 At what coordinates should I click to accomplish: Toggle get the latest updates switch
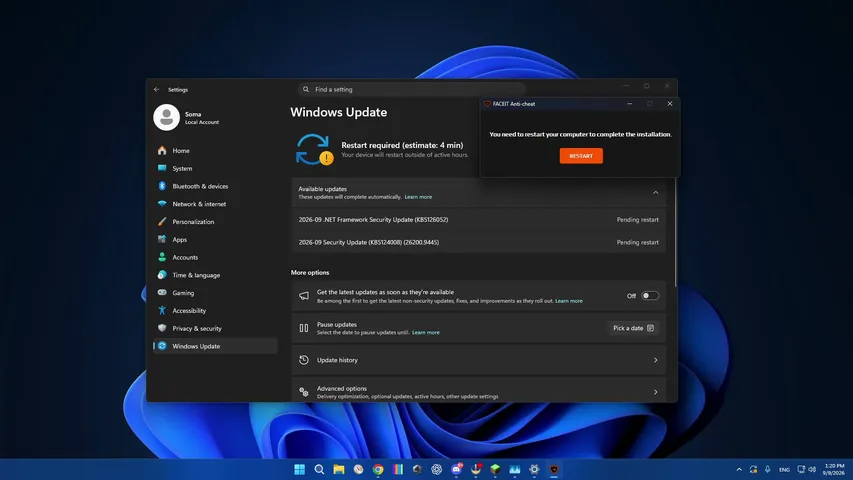click(x=650, y=296)
